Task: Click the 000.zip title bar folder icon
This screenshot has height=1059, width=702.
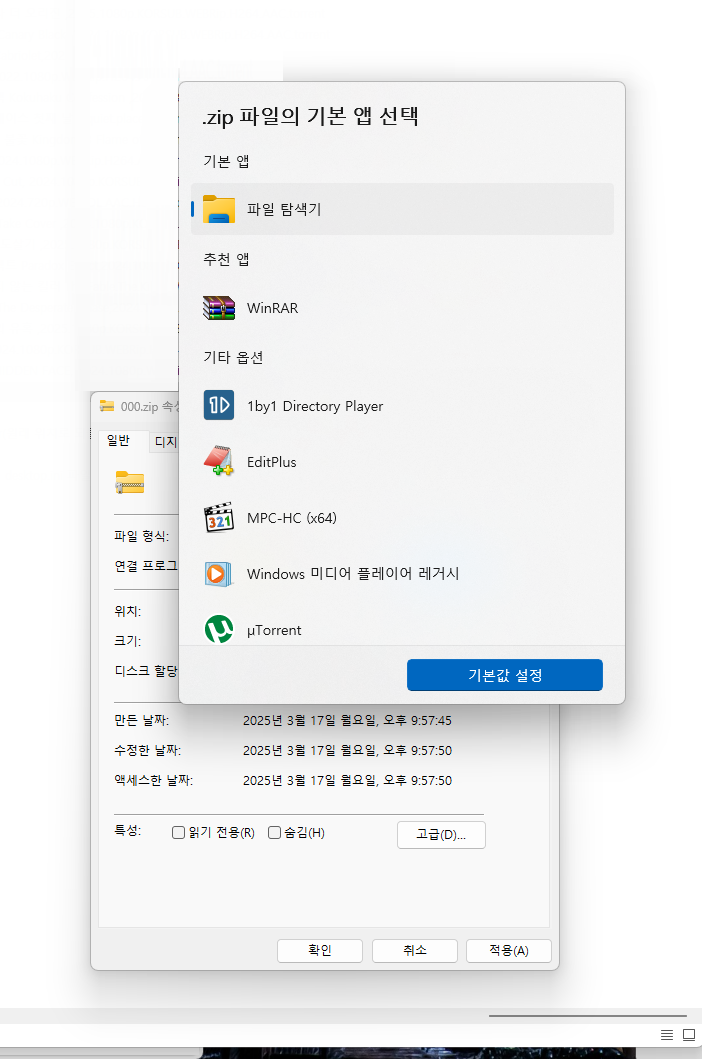Action: 107,406
